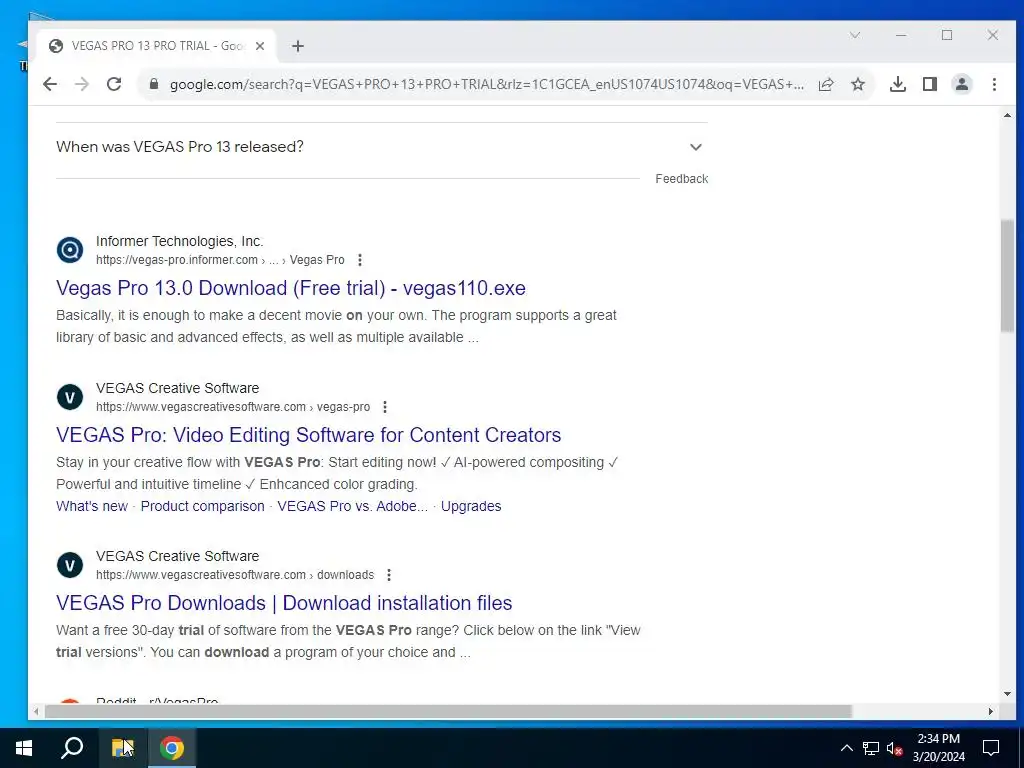Share this page using the share icon
This screenshot has width=1024, height=768.
tap(826, 84)
